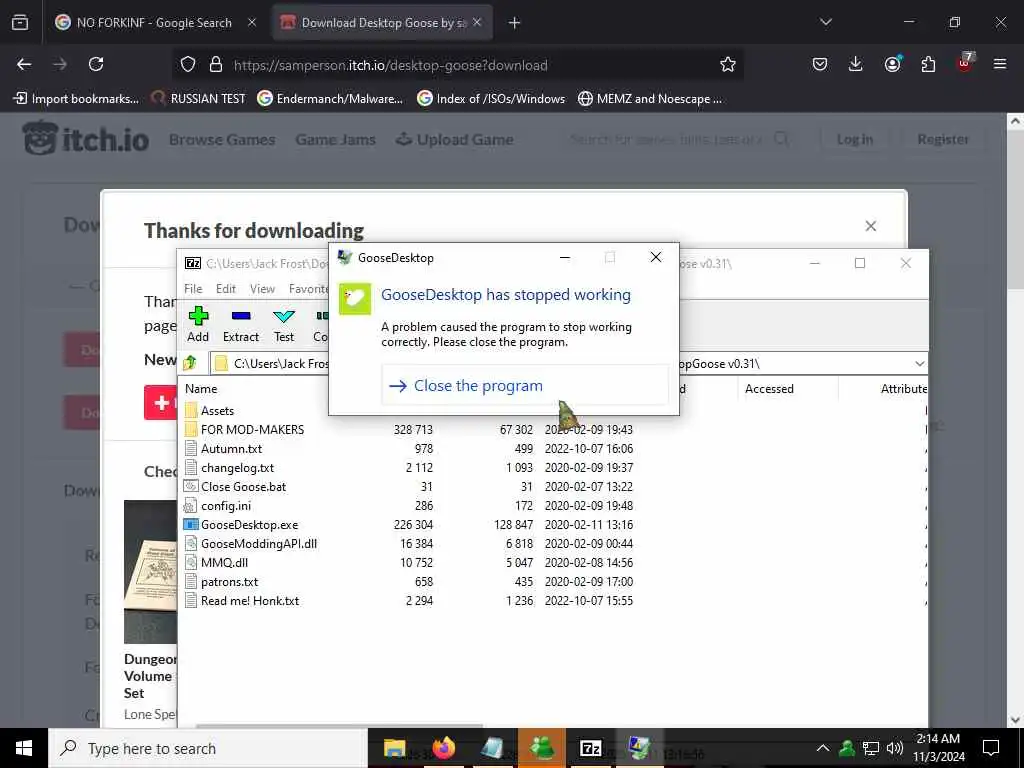Click the shield tracking protection icon
Image resolution: width=1024 pixels, height=768 pixels.
pos(188,65)
